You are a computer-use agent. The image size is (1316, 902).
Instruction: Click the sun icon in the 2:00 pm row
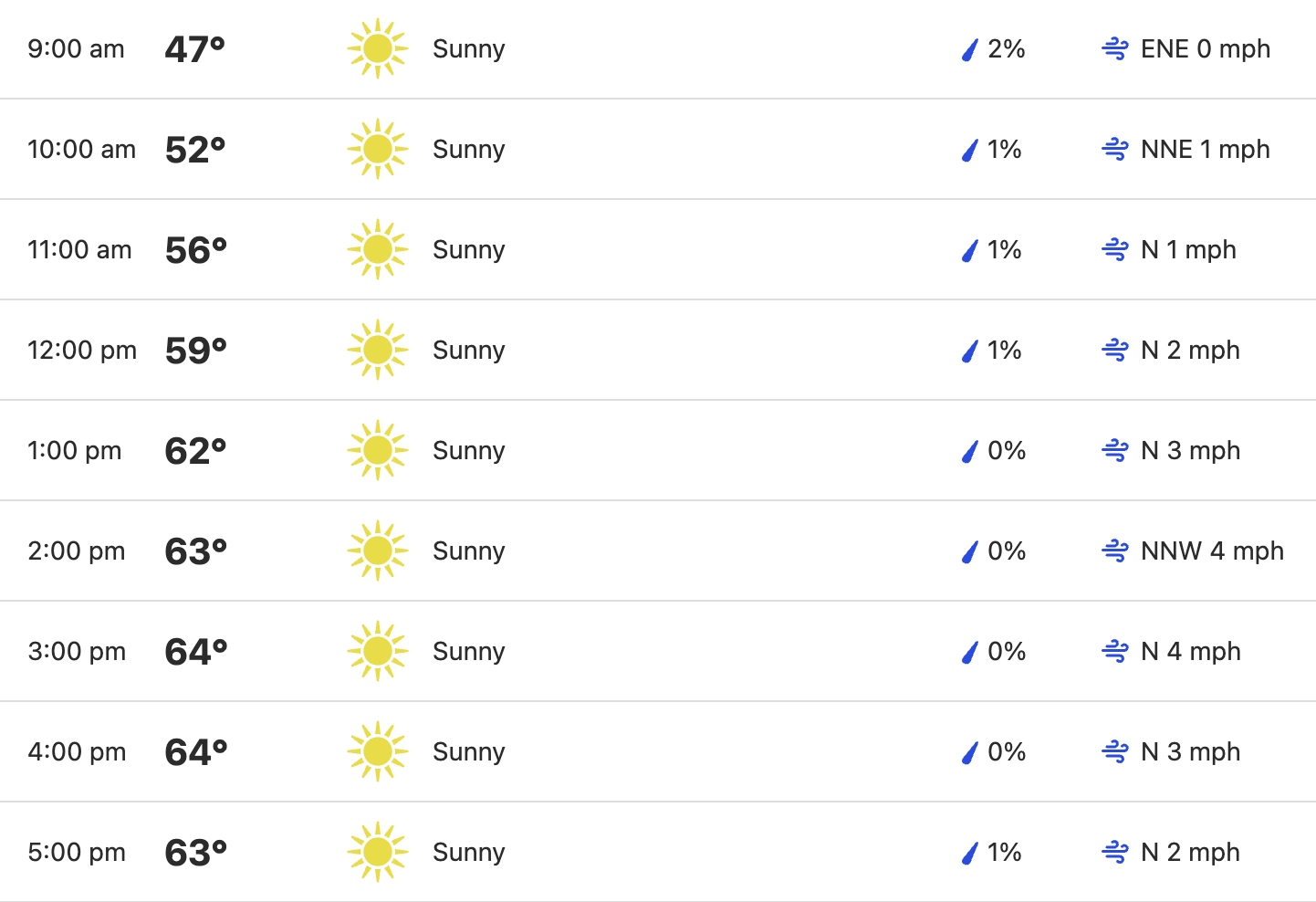pyautogui.click(x=377, y=551)
